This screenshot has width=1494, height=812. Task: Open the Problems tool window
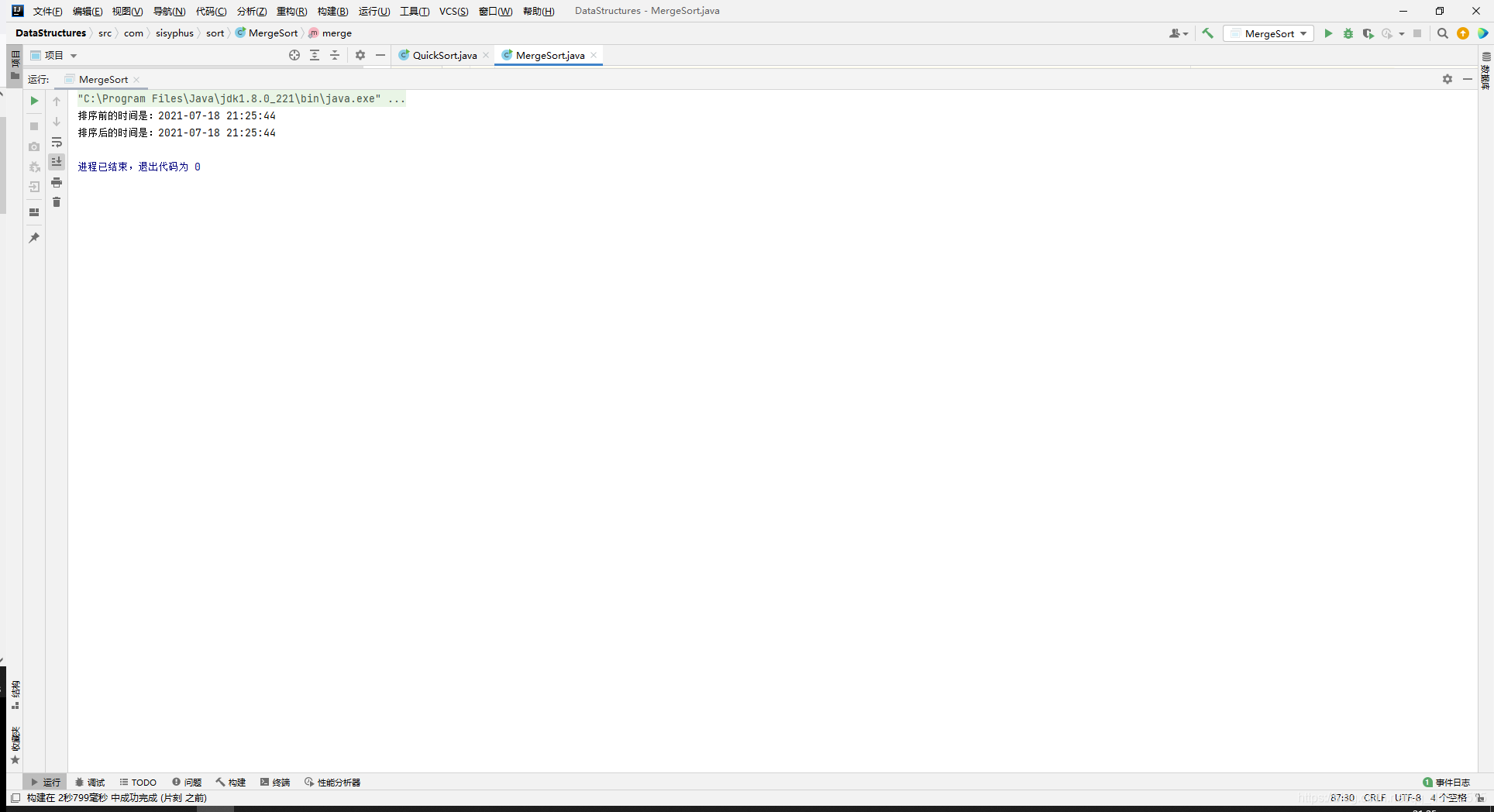click(x=187, y=782)
